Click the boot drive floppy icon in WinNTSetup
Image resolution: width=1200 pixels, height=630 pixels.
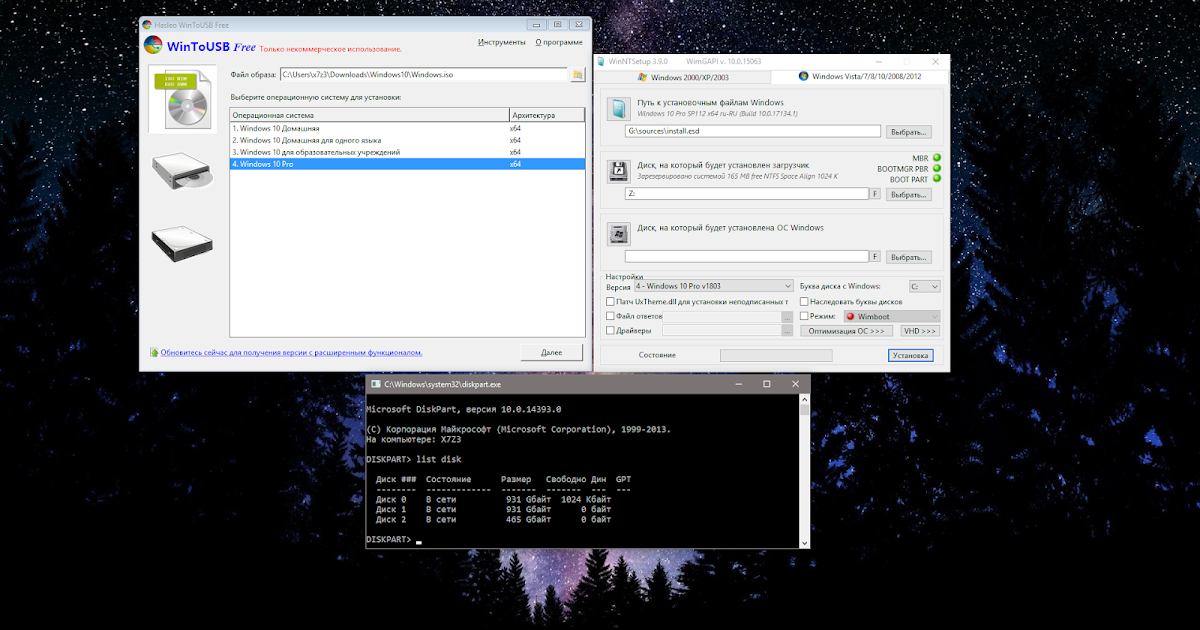click(619, 171)
